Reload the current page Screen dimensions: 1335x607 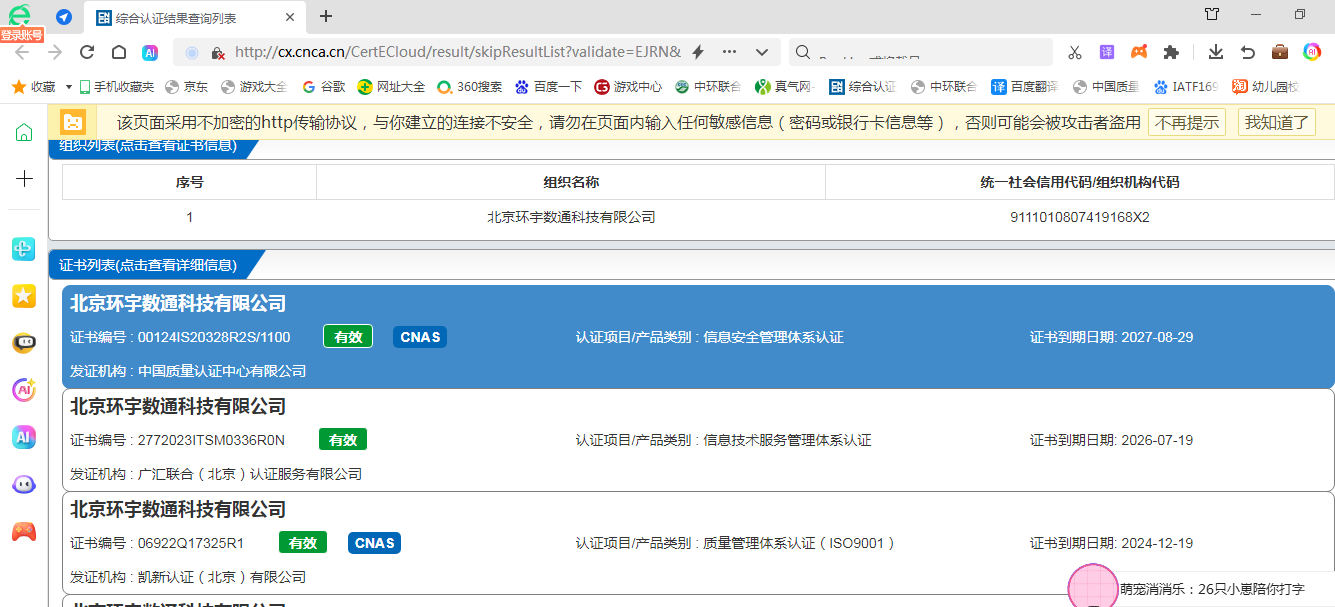[x=87, y=52]
